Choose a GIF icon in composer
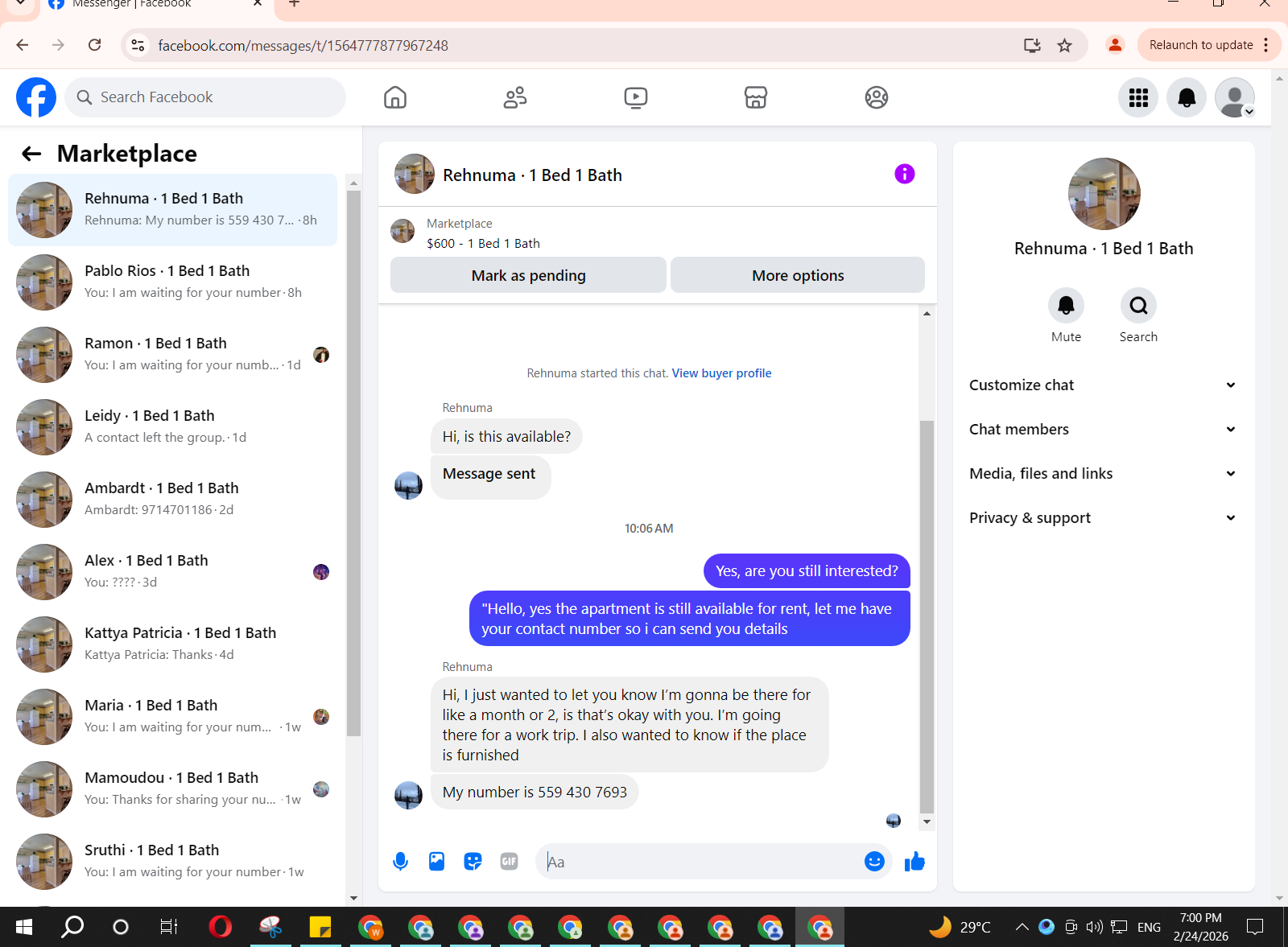Image resolution: width=1288 pixels, height=947 pixels. point(509,862)
